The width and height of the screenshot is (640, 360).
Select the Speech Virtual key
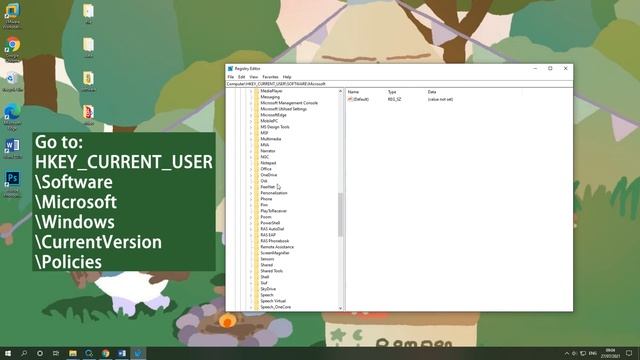click(273, 301)
